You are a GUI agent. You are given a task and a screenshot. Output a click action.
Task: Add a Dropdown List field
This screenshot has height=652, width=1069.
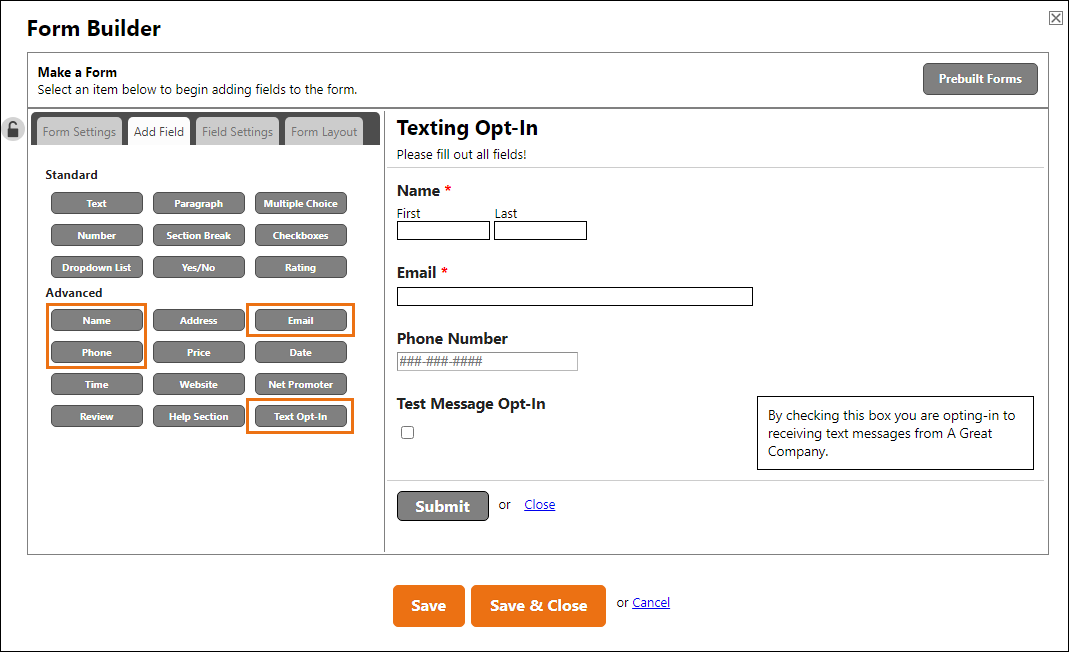click(x=97, y=267)
